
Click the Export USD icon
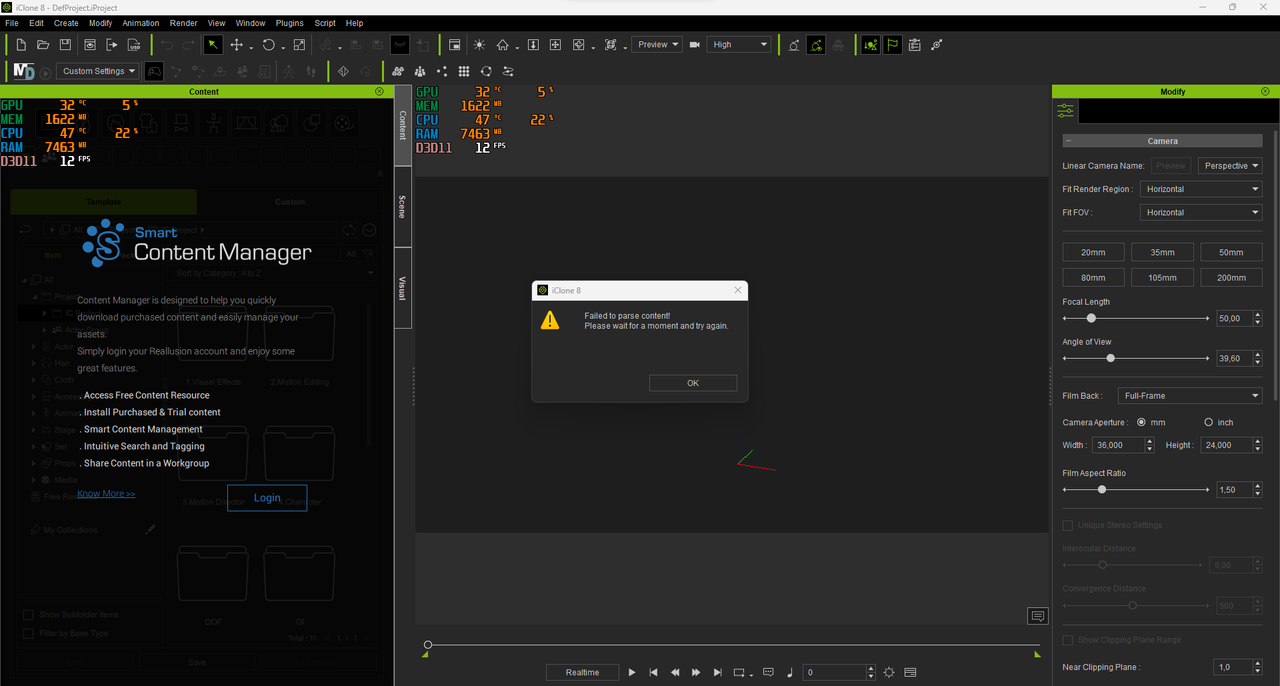point(134,45)
